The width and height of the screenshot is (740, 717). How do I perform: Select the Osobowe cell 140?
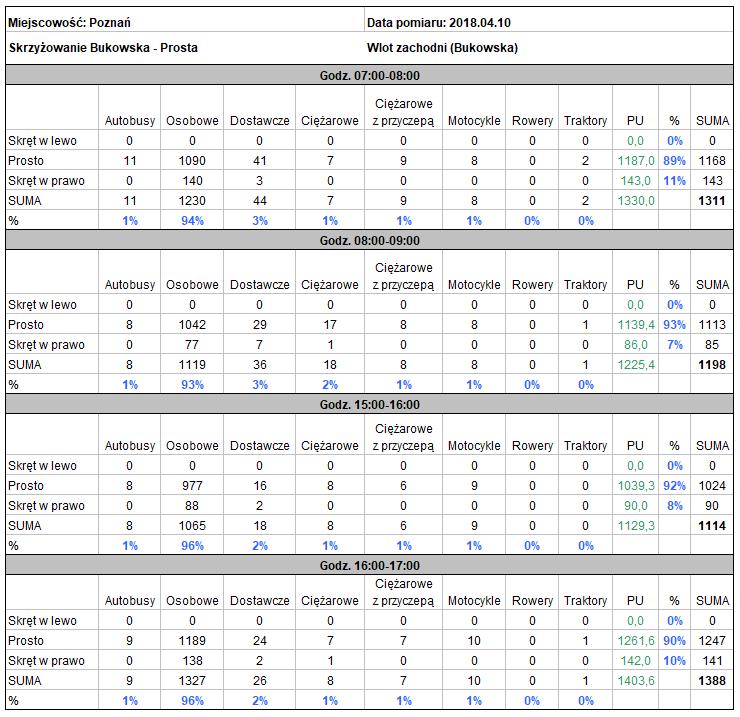(192, 181)
